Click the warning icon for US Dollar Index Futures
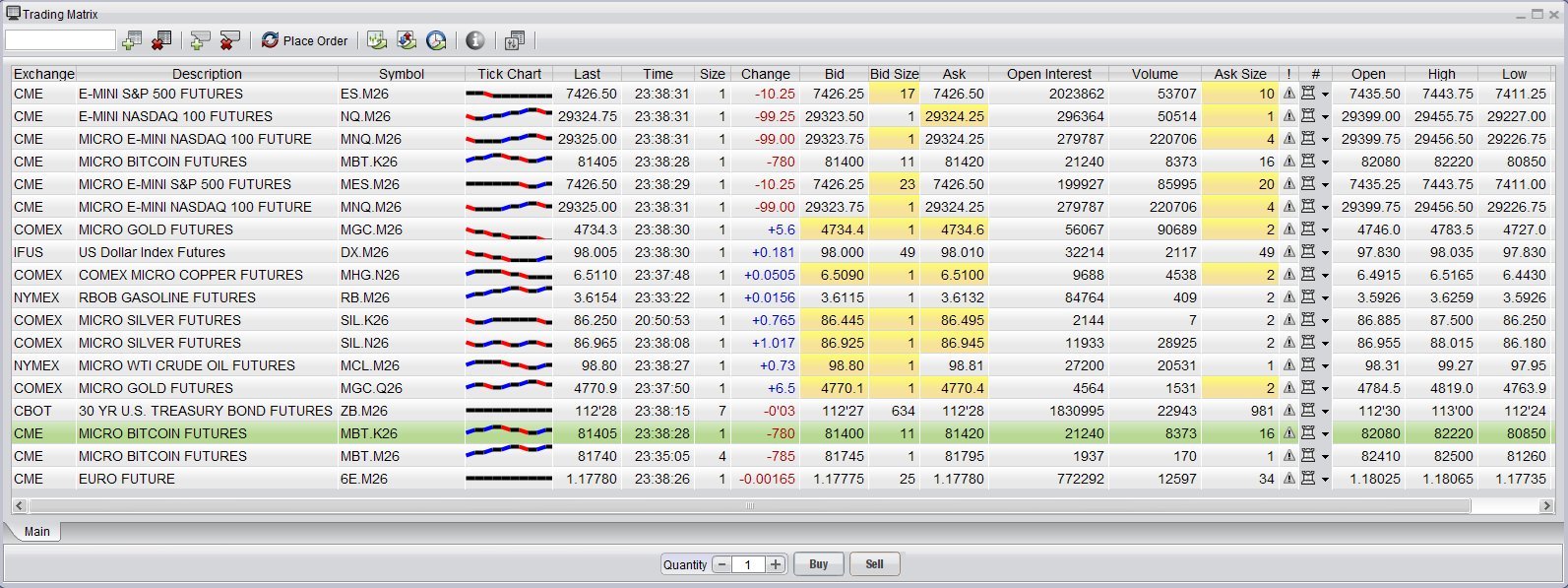 [1288, 252]
